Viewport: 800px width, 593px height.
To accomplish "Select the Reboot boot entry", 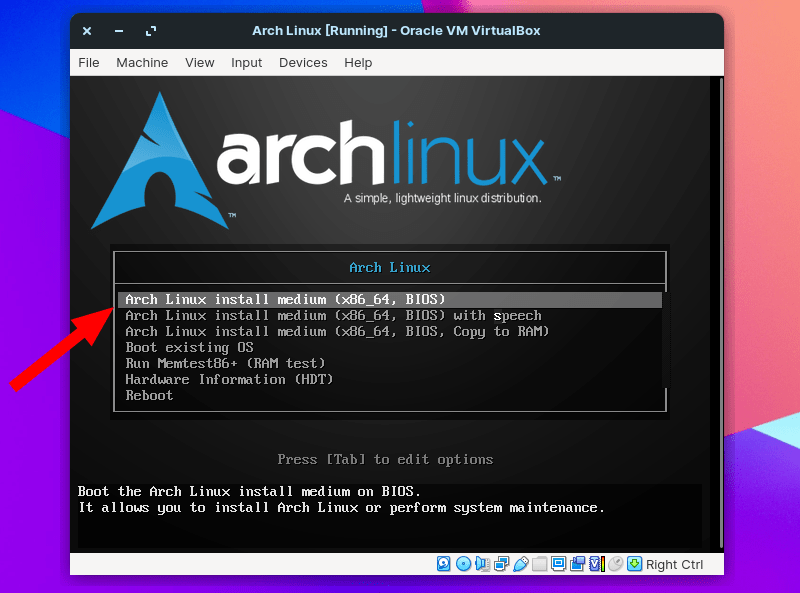I will click(x=149, y=395).
